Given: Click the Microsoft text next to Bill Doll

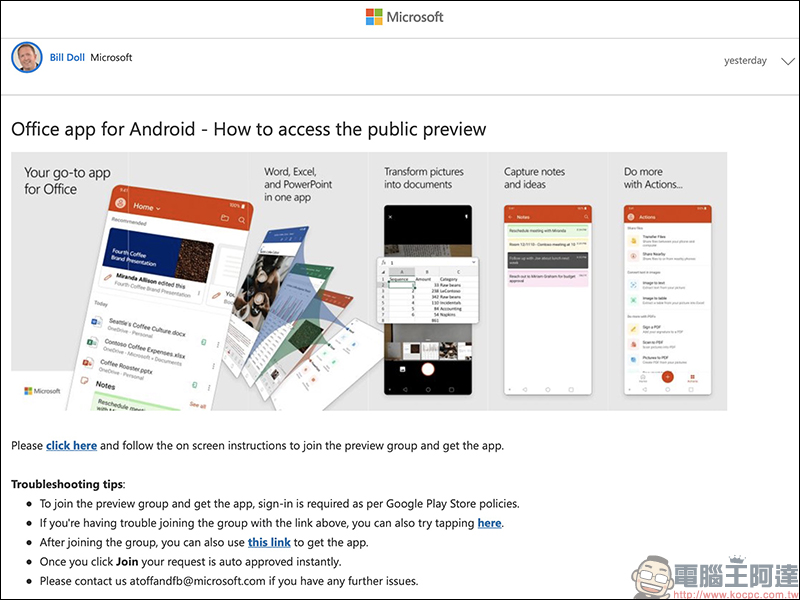Looking at the screenshot, I should [111, 57].
